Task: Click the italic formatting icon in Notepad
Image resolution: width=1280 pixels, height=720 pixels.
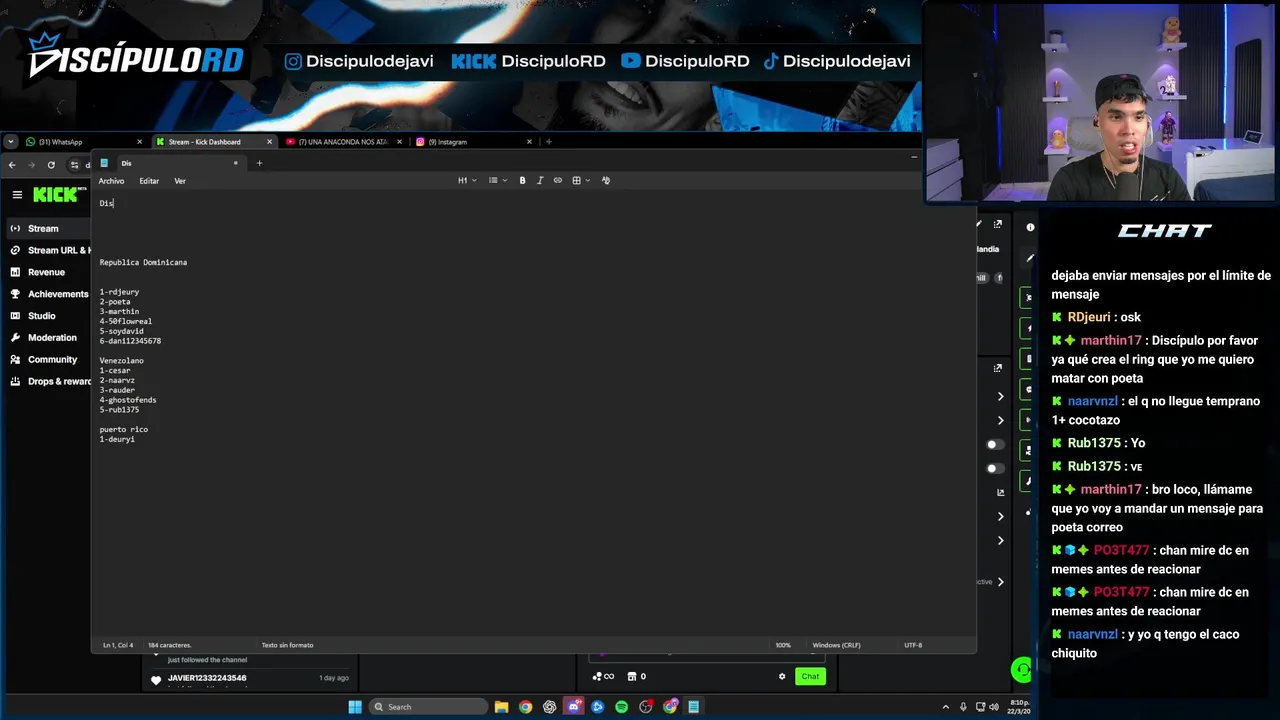Action: [x=540, y=181]
